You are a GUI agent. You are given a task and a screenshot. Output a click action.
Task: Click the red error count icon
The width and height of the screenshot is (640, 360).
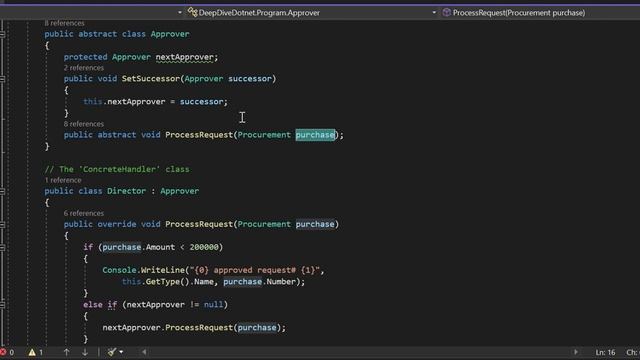tap(3, 352)
